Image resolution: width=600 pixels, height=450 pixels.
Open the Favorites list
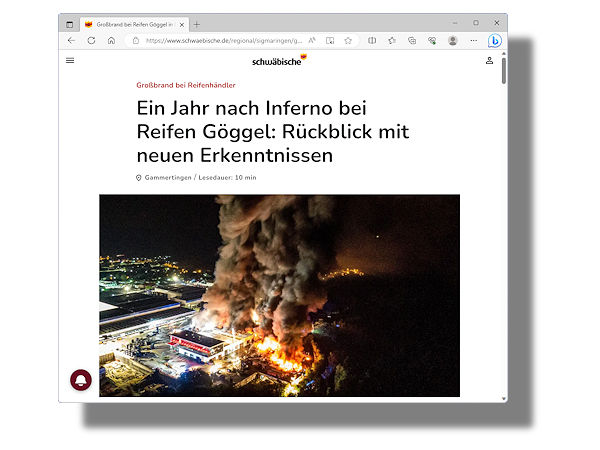pyautogui.click(x=392, y=41)
